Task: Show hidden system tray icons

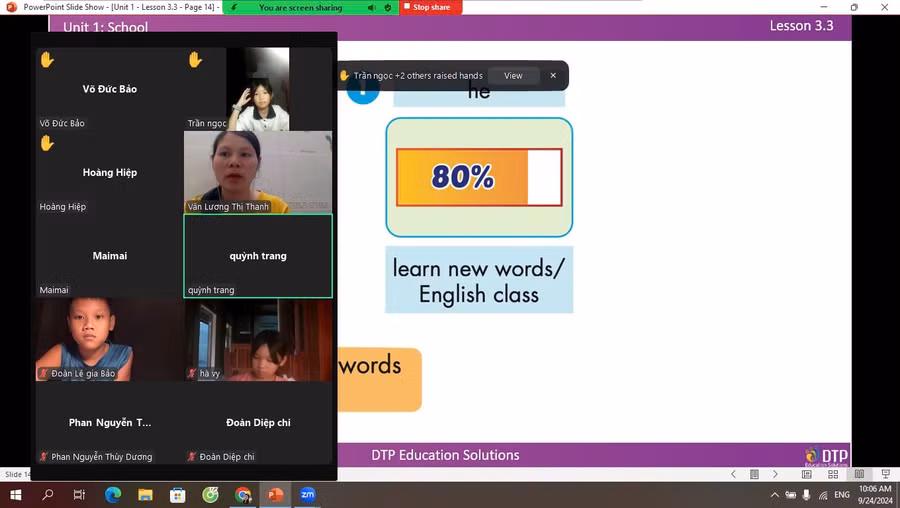Action: [x=774, y=495]
